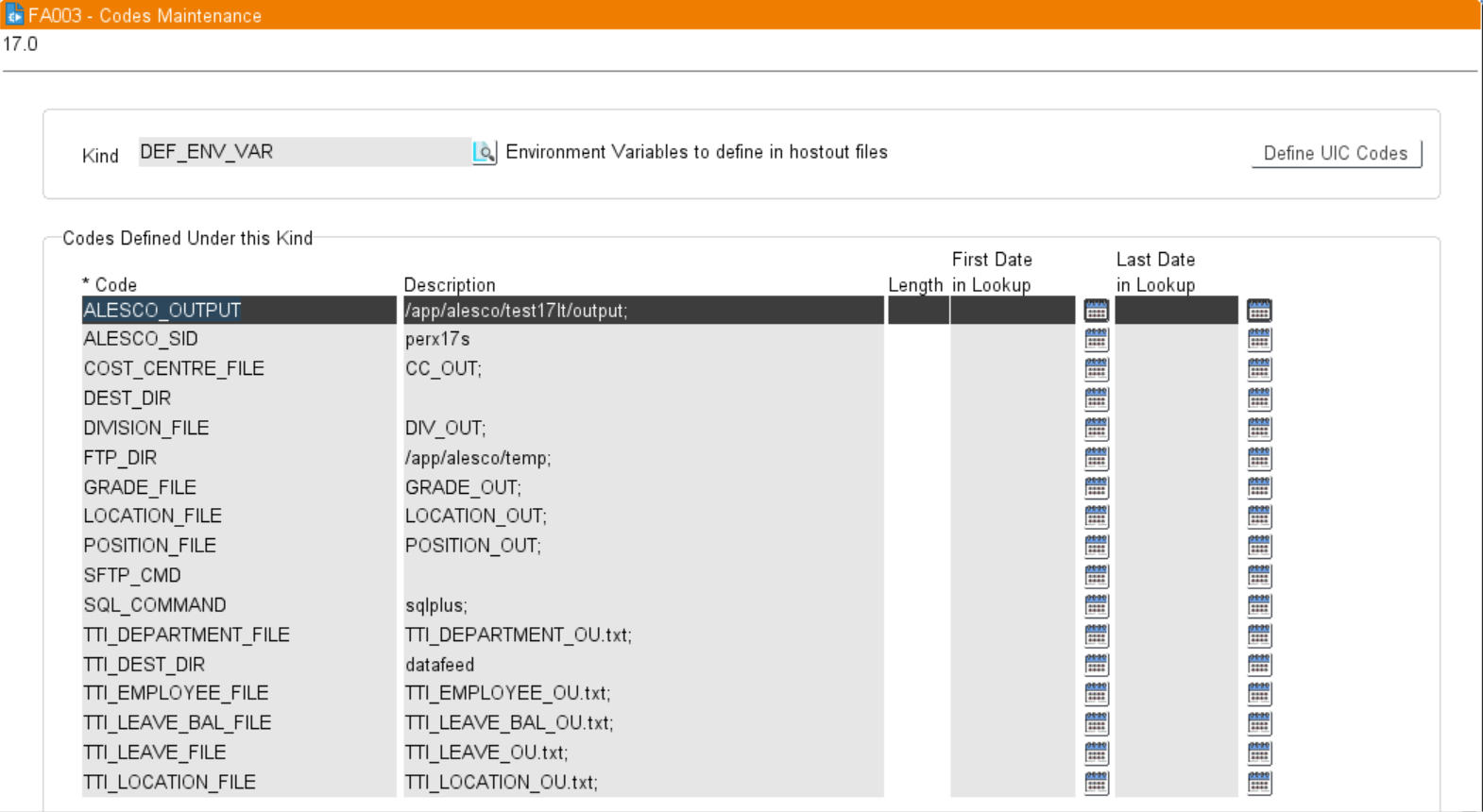This screenshot has width=1483, height=812.
Task: Select the TTI_DEST_DIR code cell
Action: pyautogui.click(x=239, y=665)
